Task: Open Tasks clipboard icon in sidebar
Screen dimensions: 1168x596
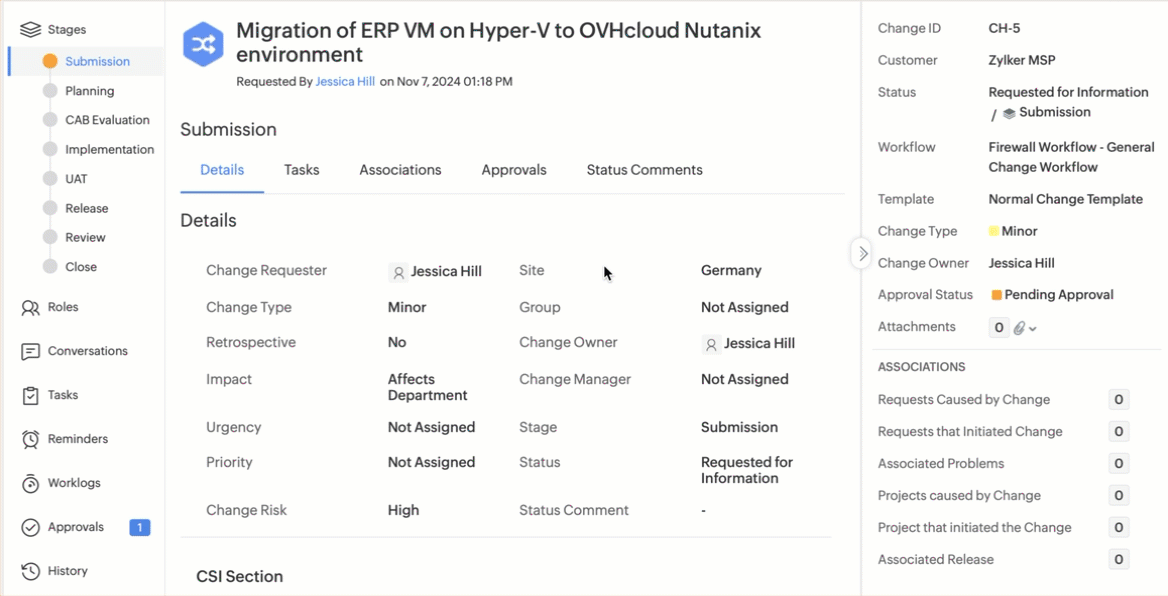Action: [30, 396]
